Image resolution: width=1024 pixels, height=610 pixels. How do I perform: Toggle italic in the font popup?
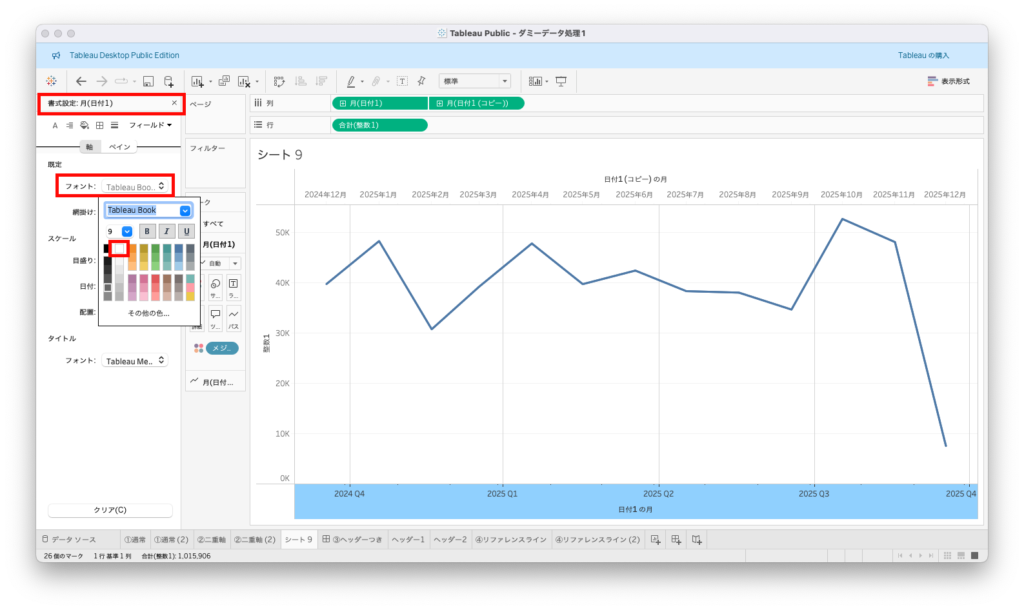[x=166, y=231]
